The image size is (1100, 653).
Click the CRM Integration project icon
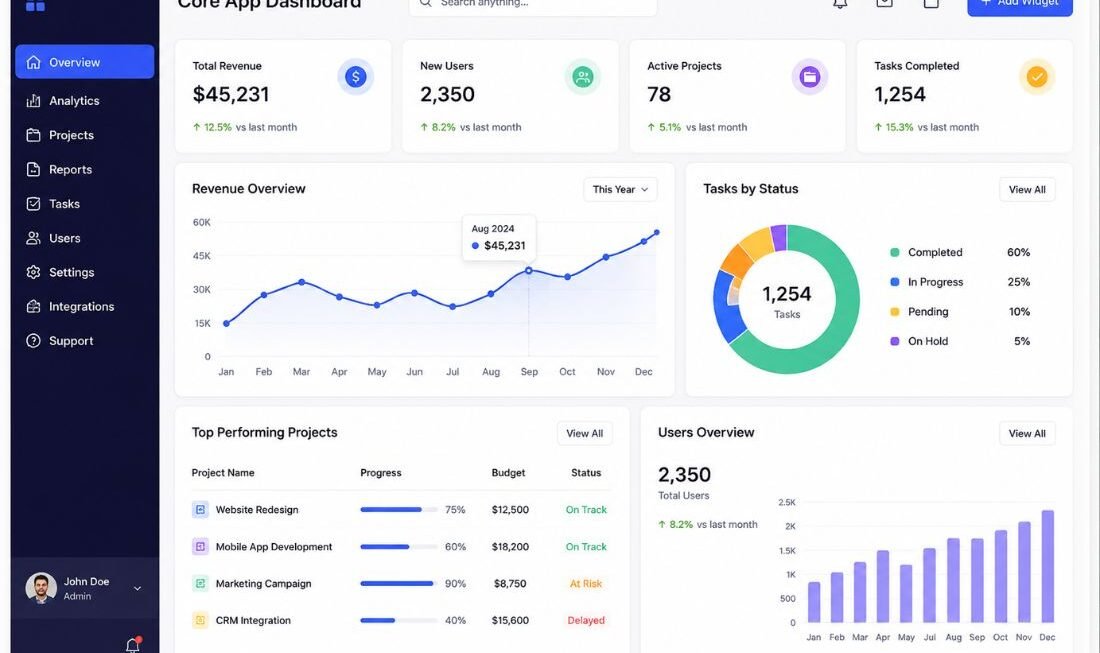pos(200,620)
